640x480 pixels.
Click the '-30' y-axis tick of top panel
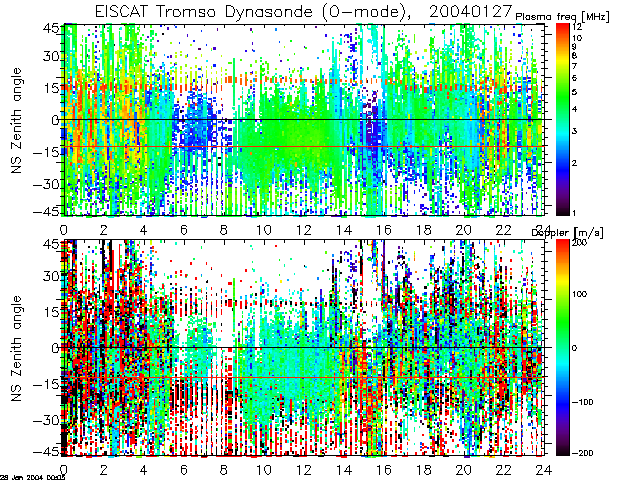click(47, 184)
